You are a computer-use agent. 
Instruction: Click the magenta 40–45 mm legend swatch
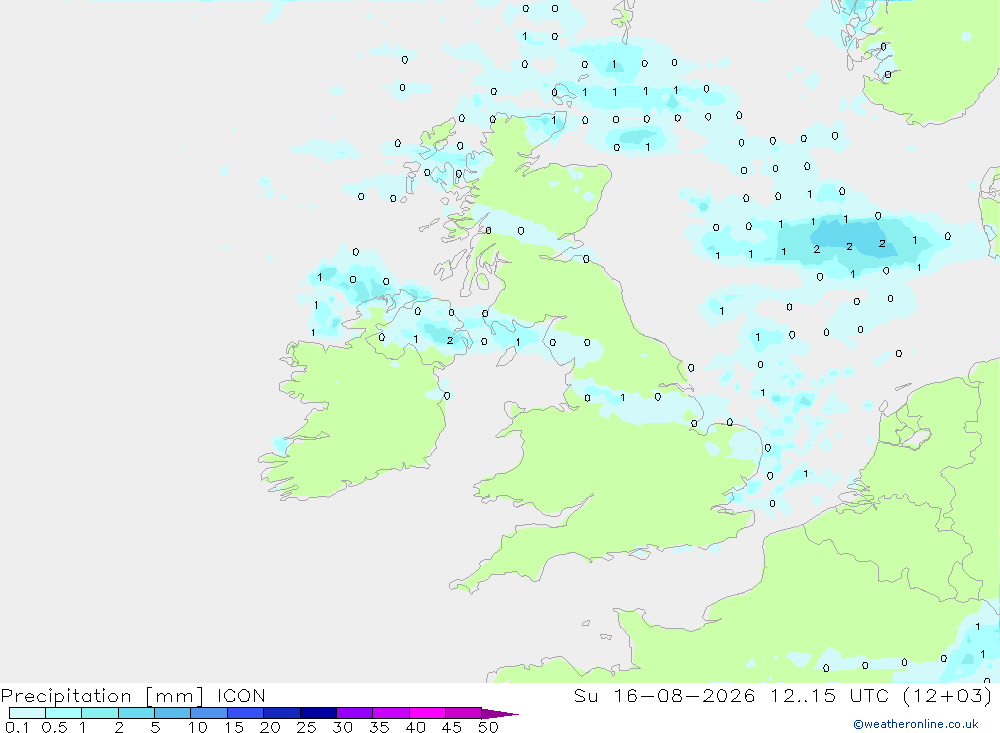(427, 713)
